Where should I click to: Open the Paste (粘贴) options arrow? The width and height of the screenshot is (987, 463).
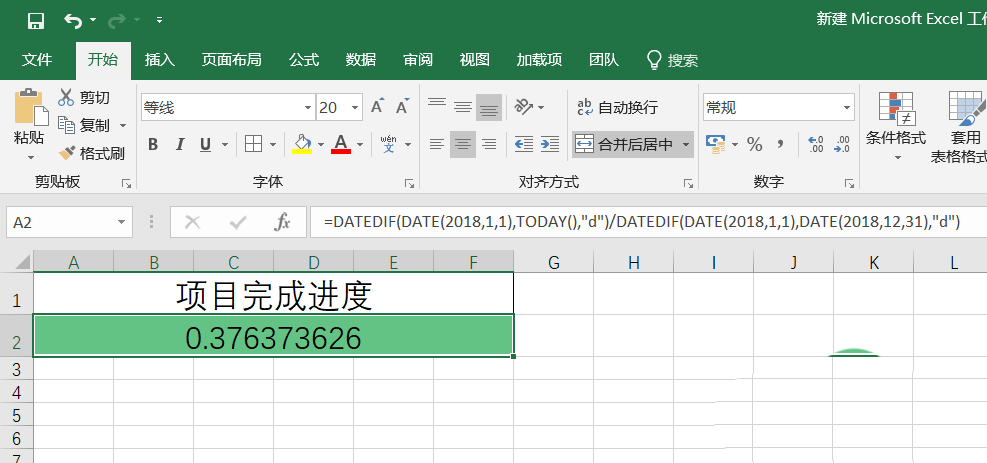click(30, 157)
